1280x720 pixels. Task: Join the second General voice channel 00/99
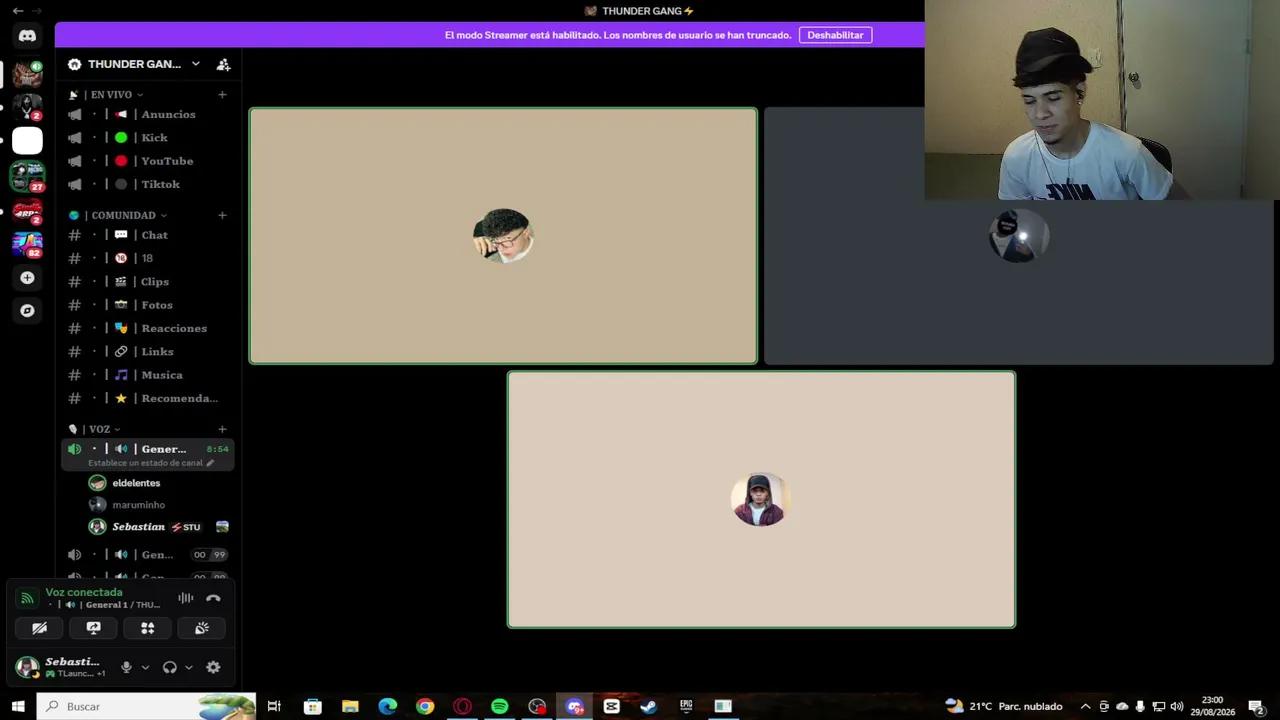point(147,555)
